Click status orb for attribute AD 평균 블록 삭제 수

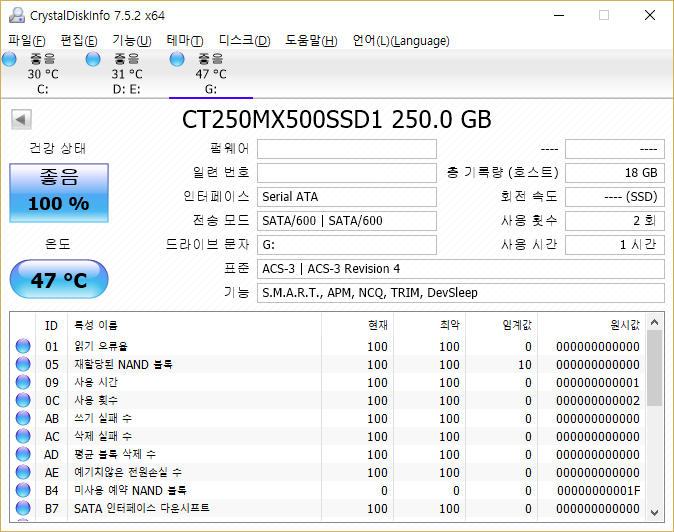coord(23,454)
